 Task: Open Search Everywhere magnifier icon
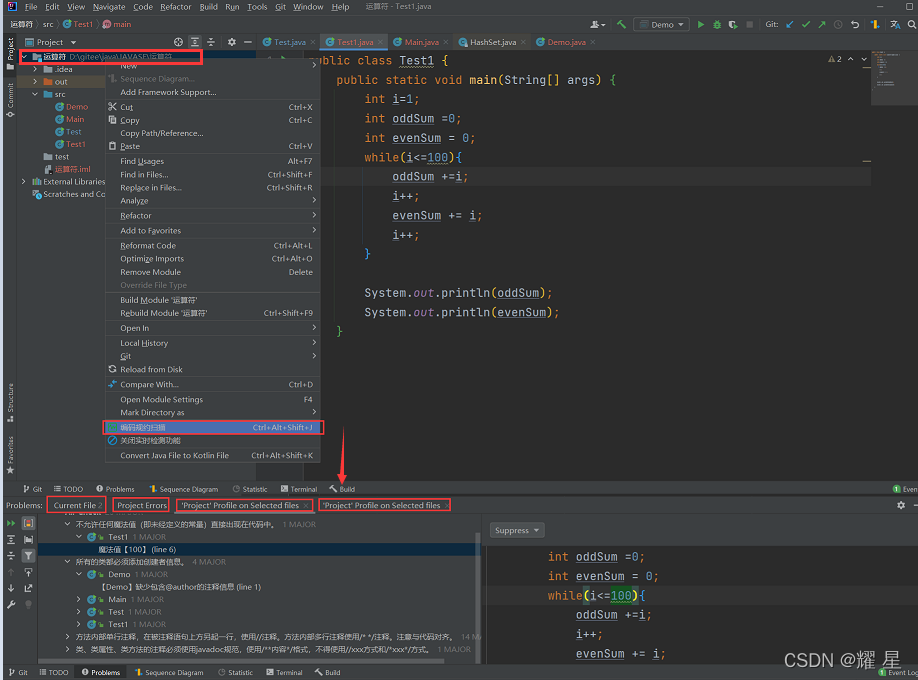[912, 25]
